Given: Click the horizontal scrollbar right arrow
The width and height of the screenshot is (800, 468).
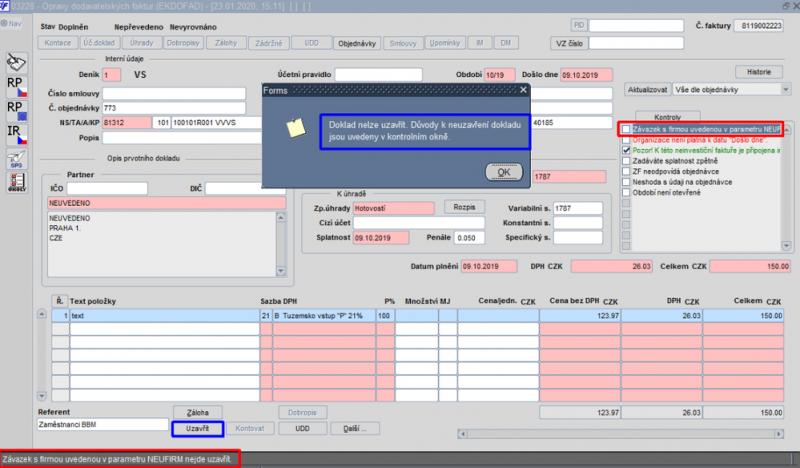Looking at the screenshot, I should (779, 434).
